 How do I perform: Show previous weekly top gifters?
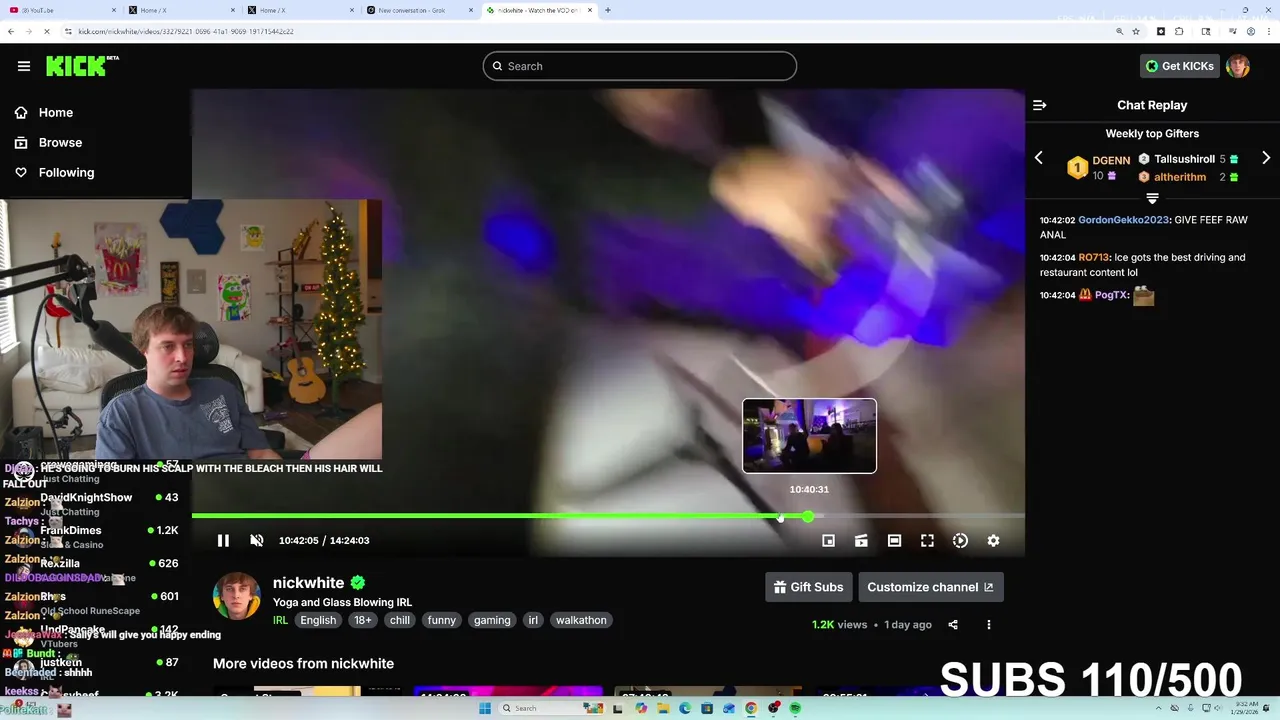[1039, 158]
